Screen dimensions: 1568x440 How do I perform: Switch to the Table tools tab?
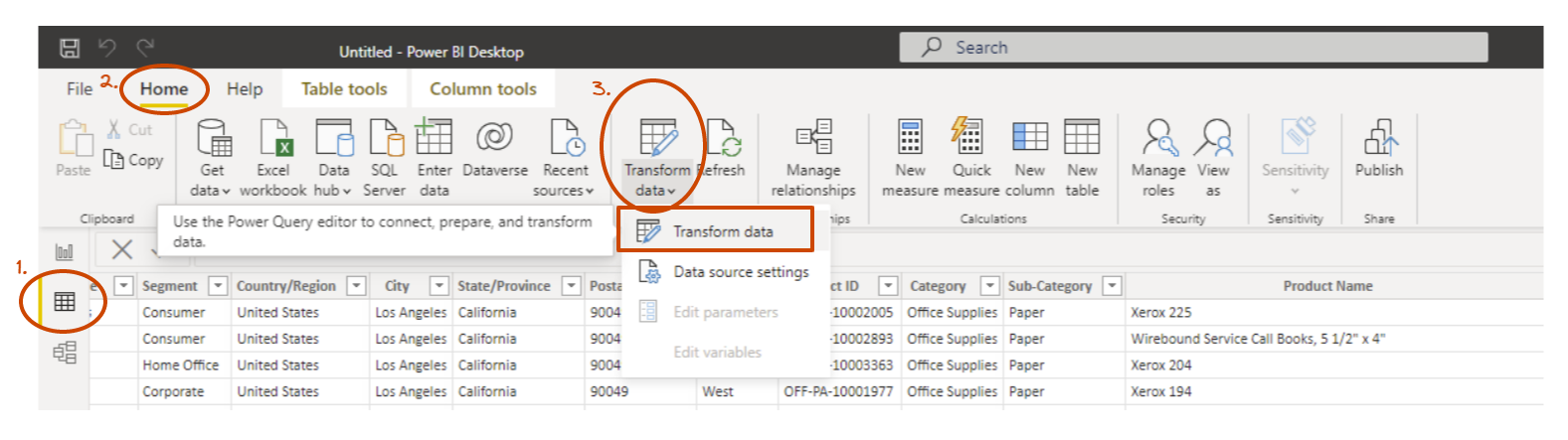pos(344,89)
